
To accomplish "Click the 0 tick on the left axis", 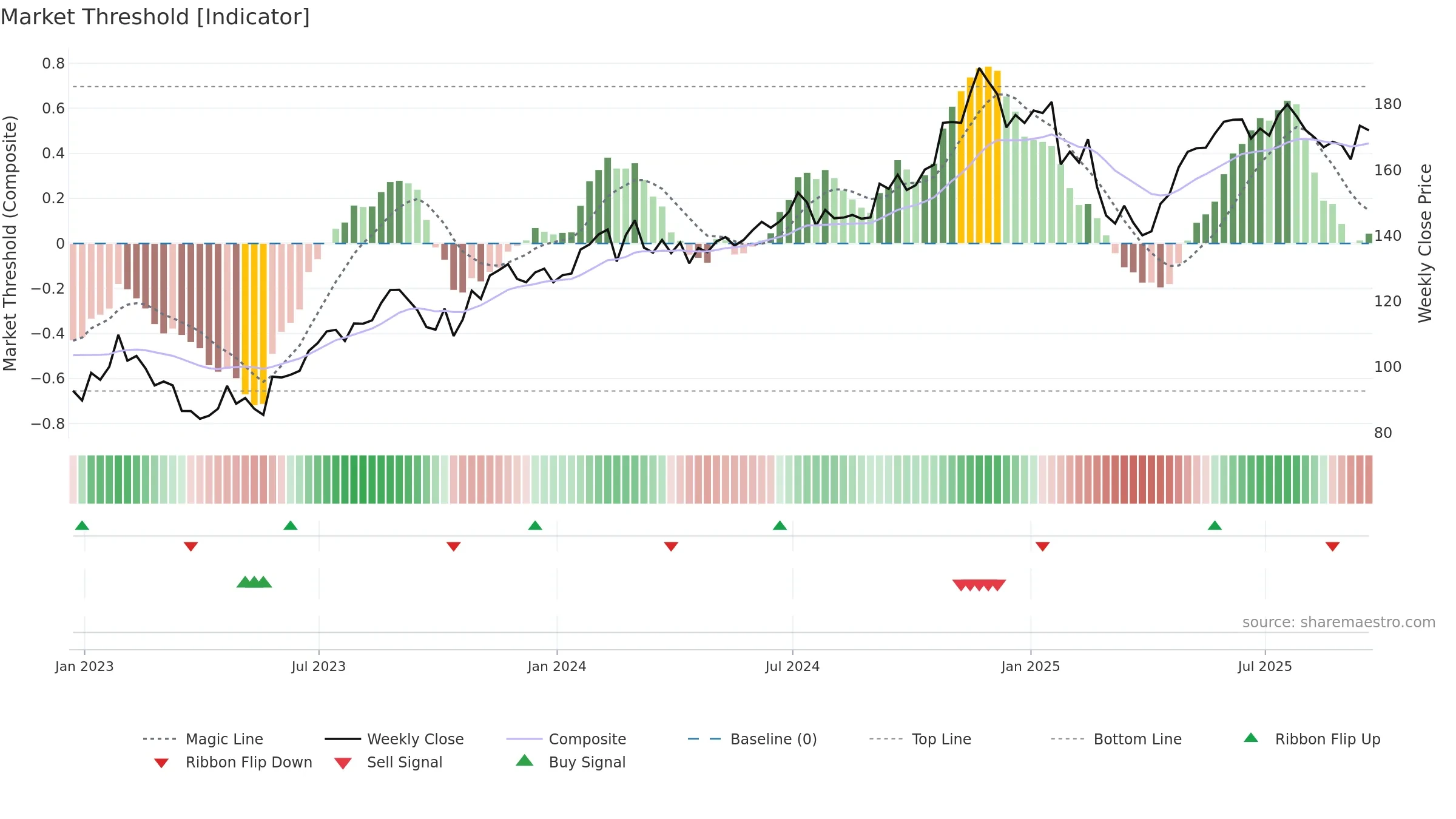I will tap(60, 244).
